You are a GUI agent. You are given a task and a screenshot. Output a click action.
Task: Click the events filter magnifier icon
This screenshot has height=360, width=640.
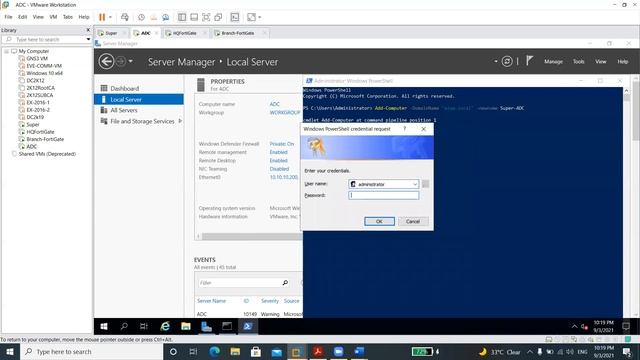pyautogui.click(x=285, y=283)
